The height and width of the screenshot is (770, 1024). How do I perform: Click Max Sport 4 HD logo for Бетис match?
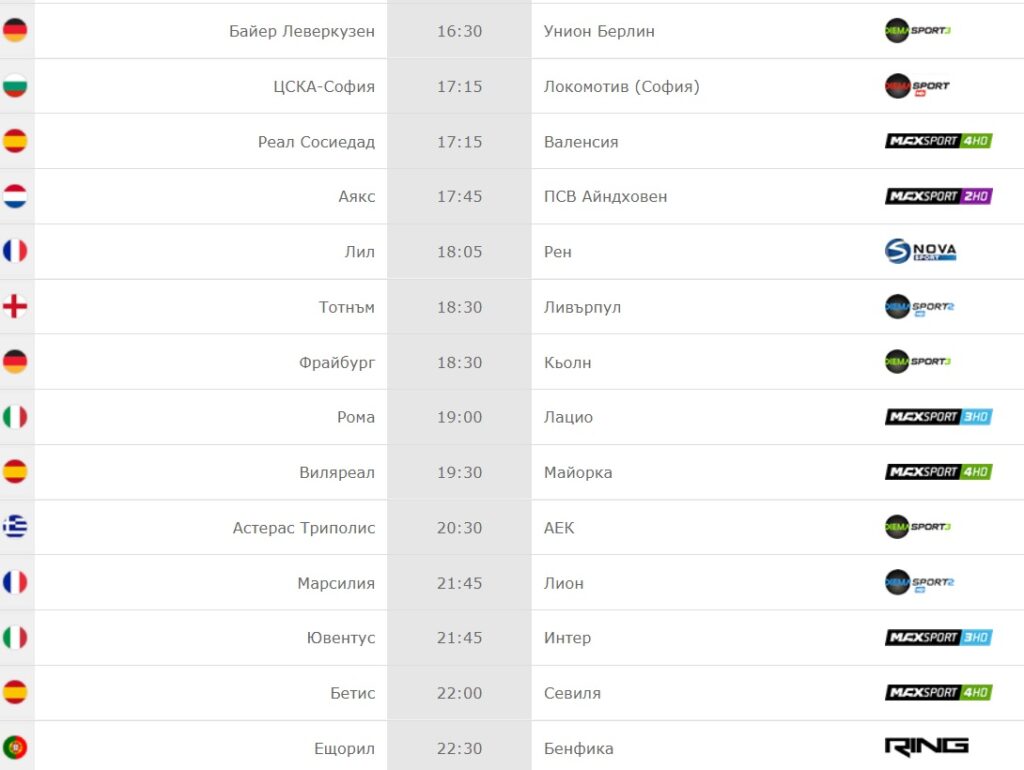point(938,693)
